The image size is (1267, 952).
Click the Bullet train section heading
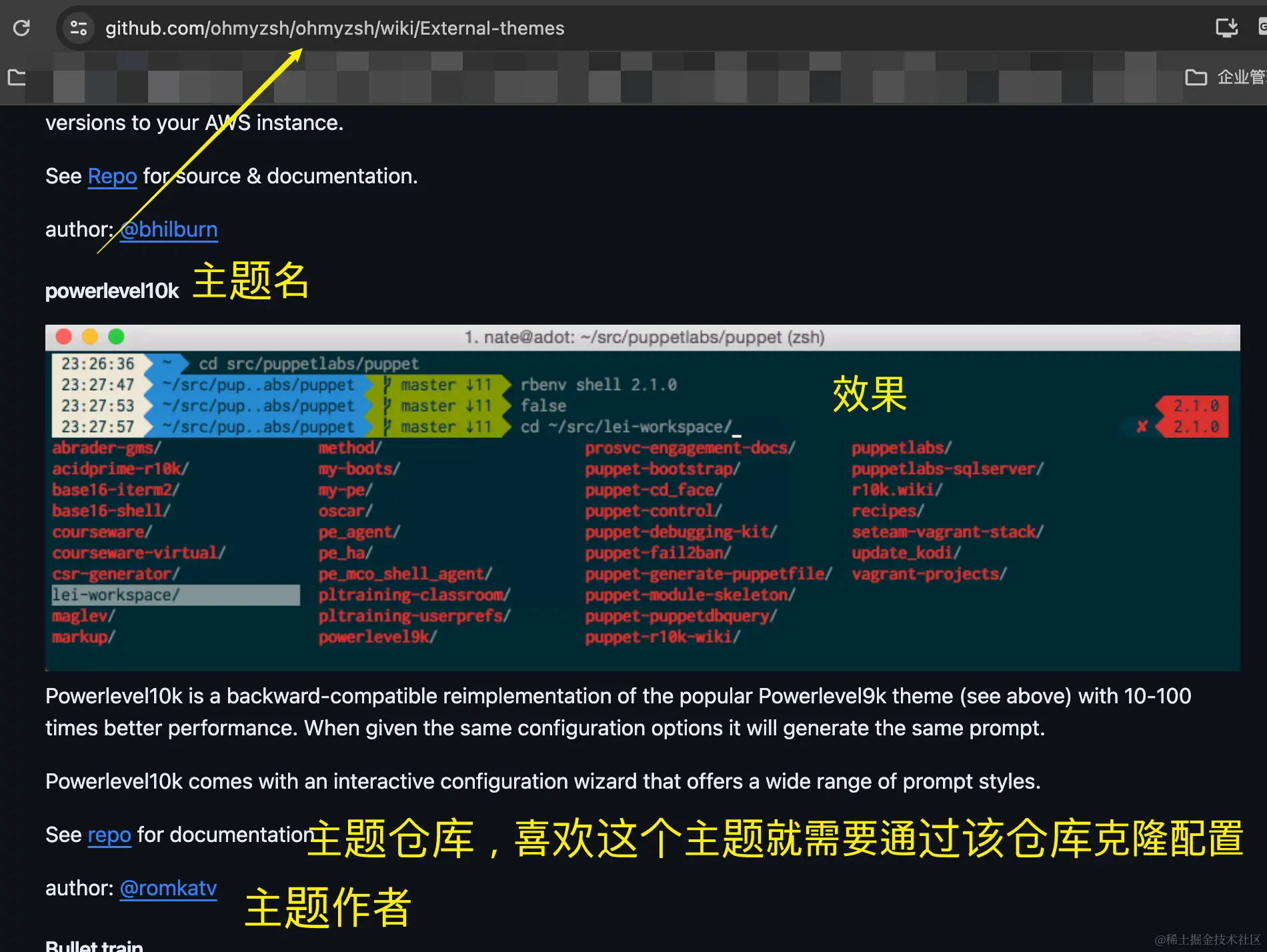[94, 945]
